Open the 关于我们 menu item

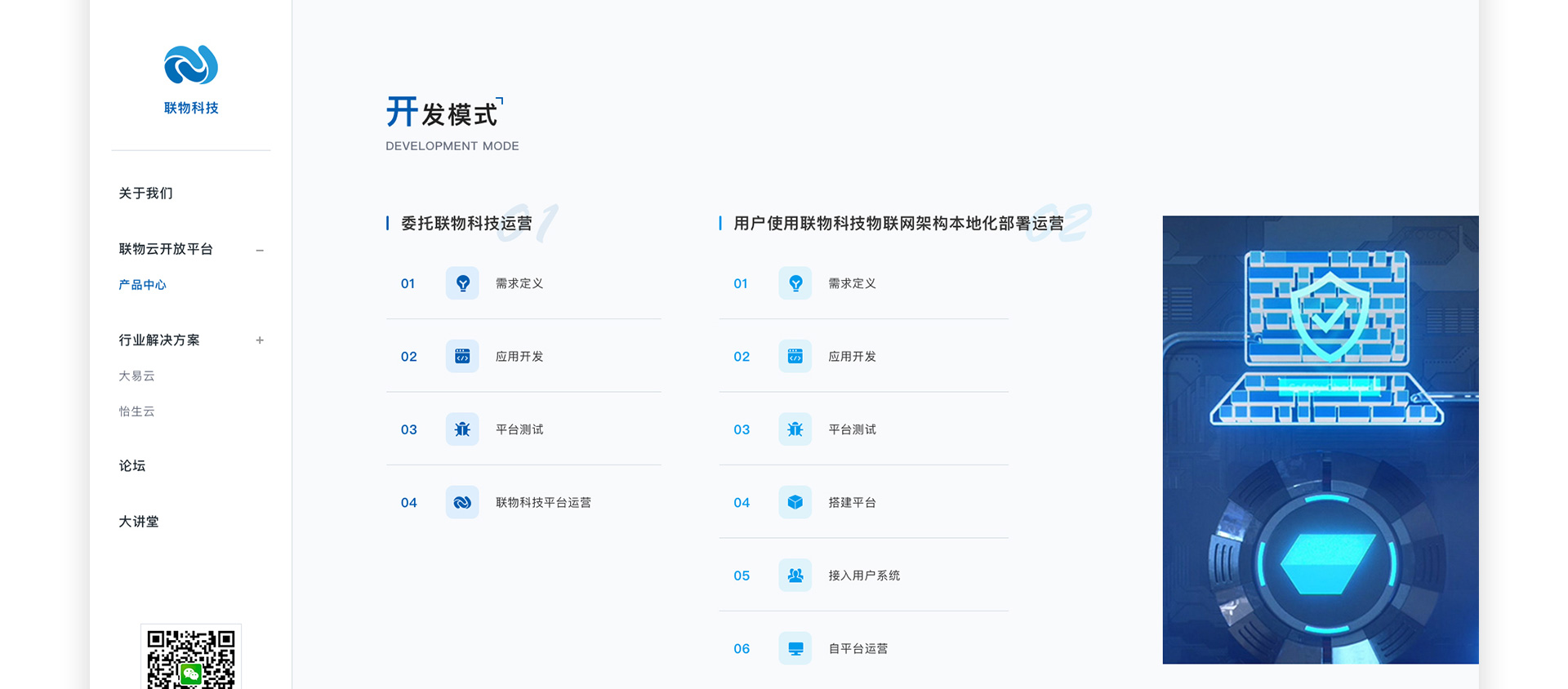point(145,193)
